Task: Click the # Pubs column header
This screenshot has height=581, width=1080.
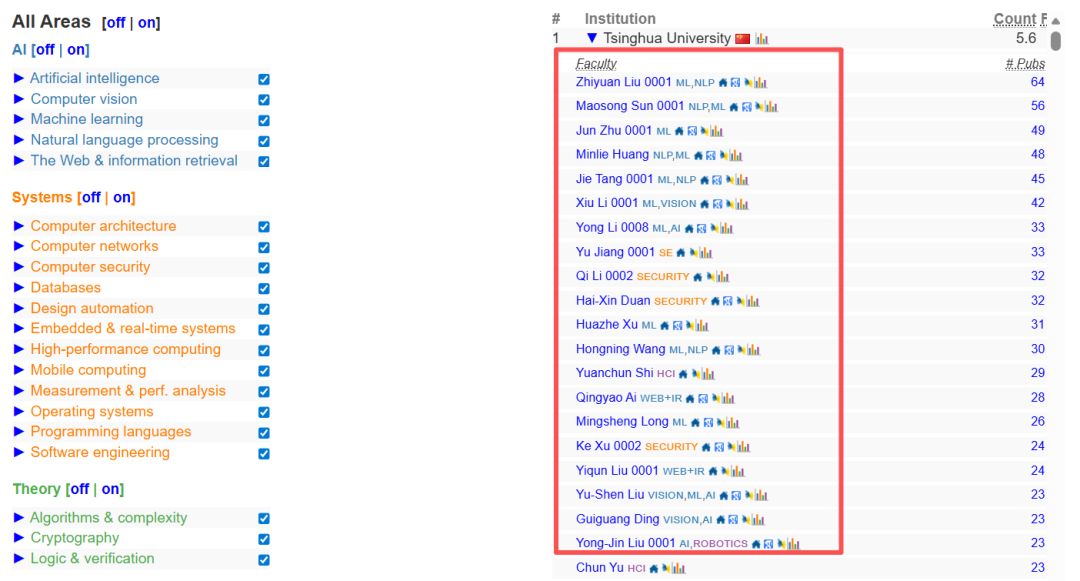Action: pos(1025,64)
